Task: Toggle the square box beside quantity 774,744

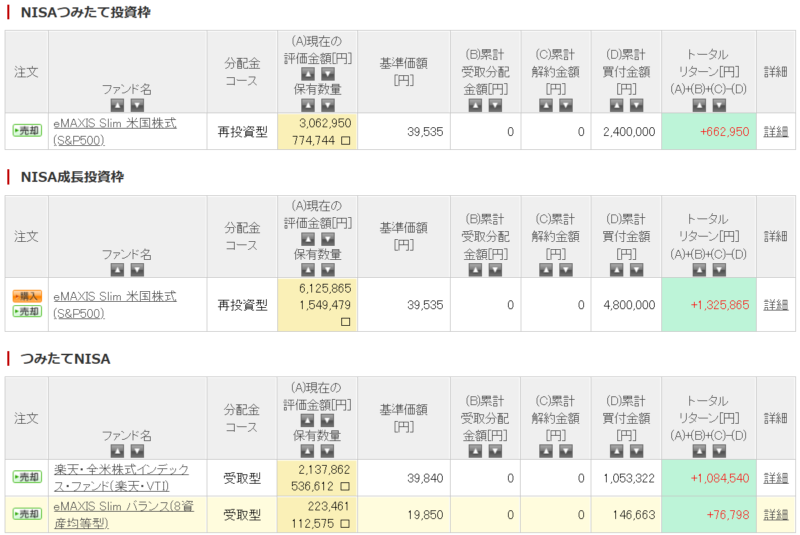Action: tap(345, 142)
